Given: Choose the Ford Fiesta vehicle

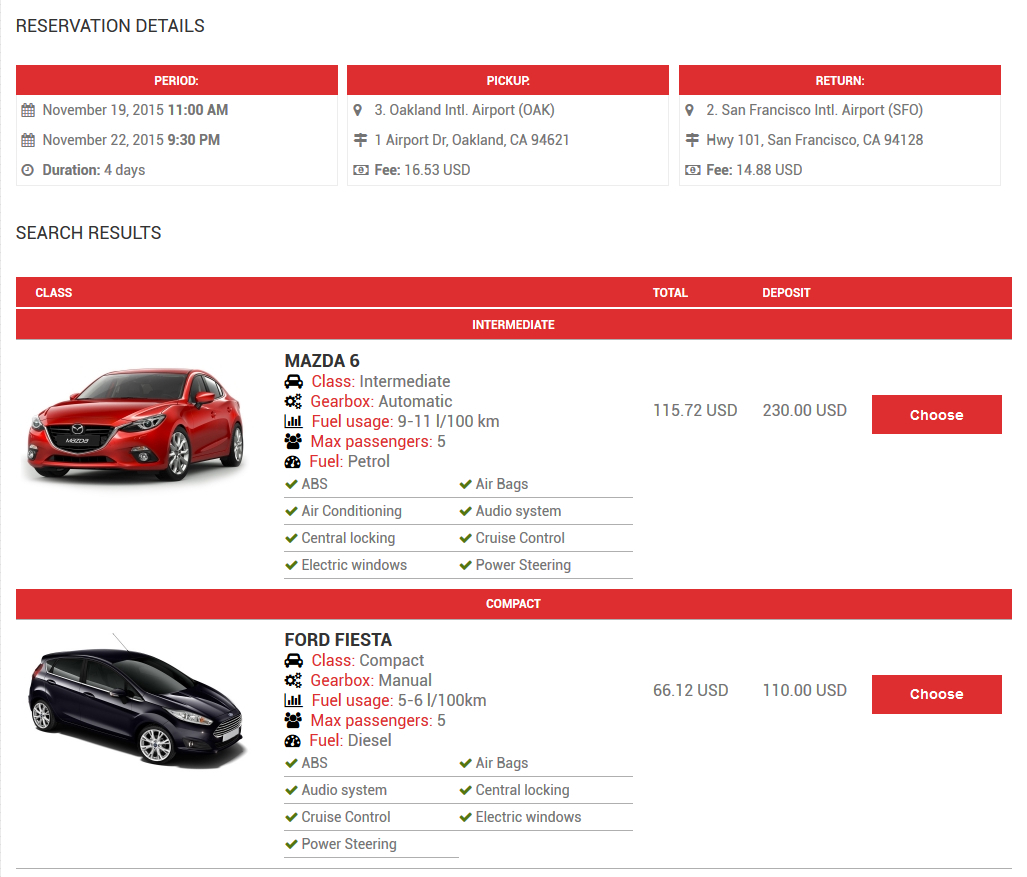Looking at the screenshot, I should pos(936,694).
